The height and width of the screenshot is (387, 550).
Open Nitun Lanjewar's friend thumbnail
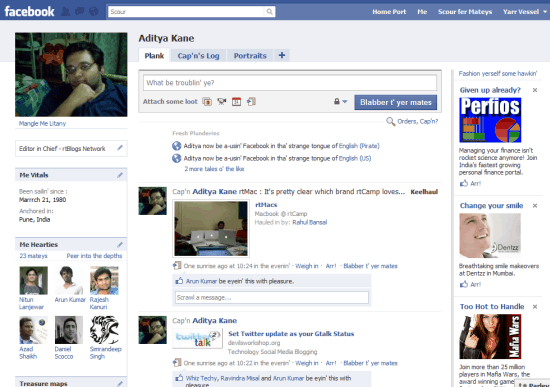(x=34, y=280)
